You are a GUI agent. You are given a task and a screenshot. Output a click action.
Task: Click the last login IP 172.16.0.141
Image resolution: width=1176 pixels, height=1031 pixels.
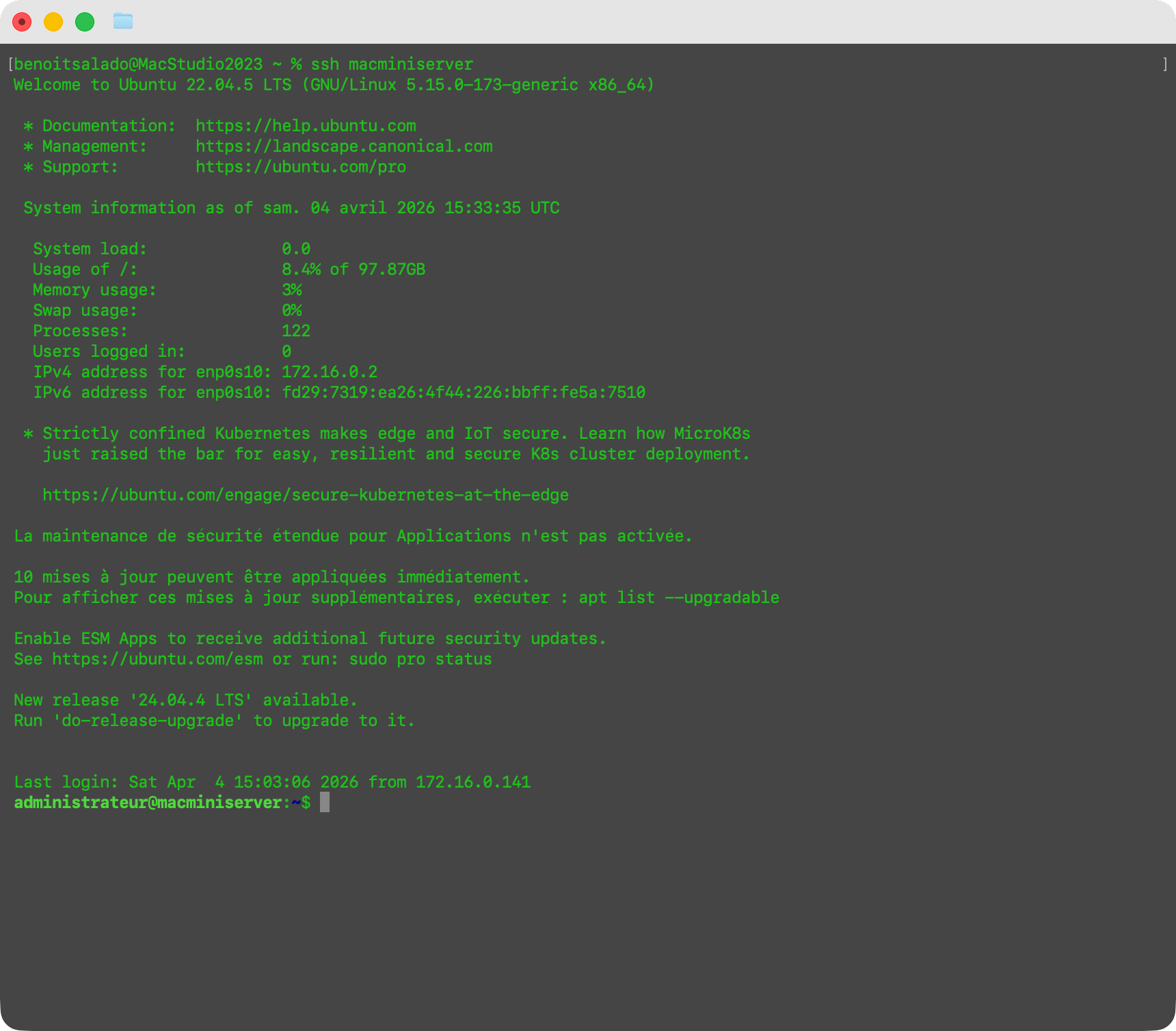pos(473,782)
